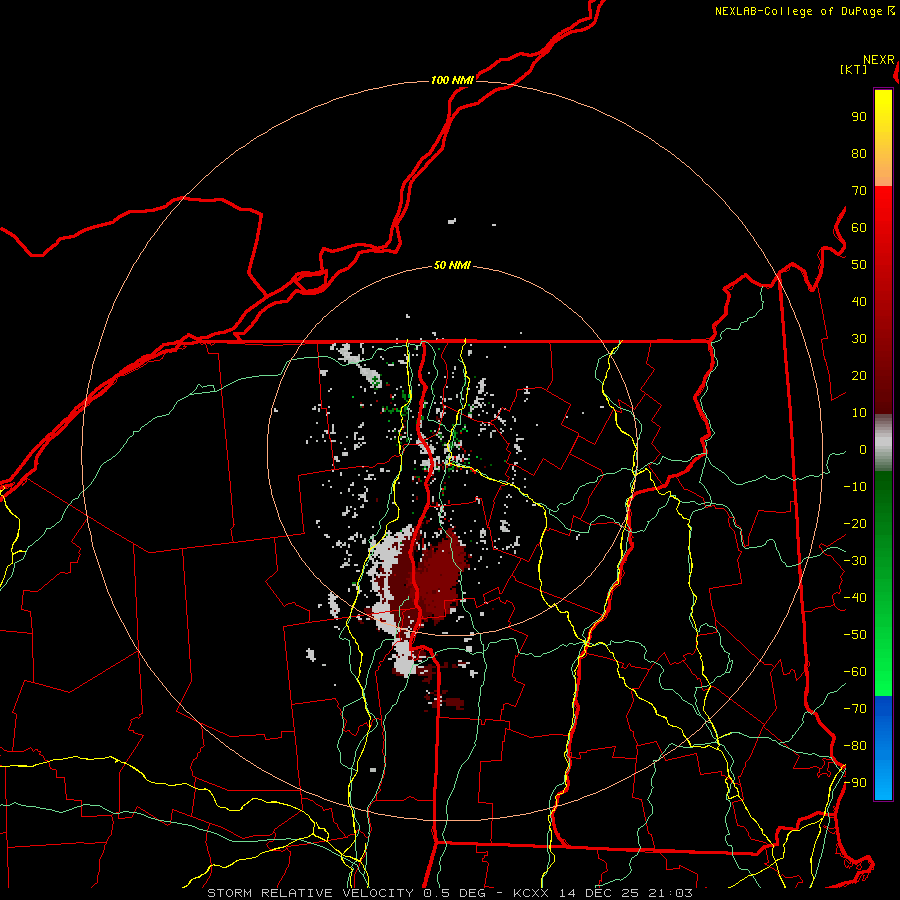Click the -70 knot scale label
Image resolution: width=900 pixels, height=900 pixels.
[855, 709]
